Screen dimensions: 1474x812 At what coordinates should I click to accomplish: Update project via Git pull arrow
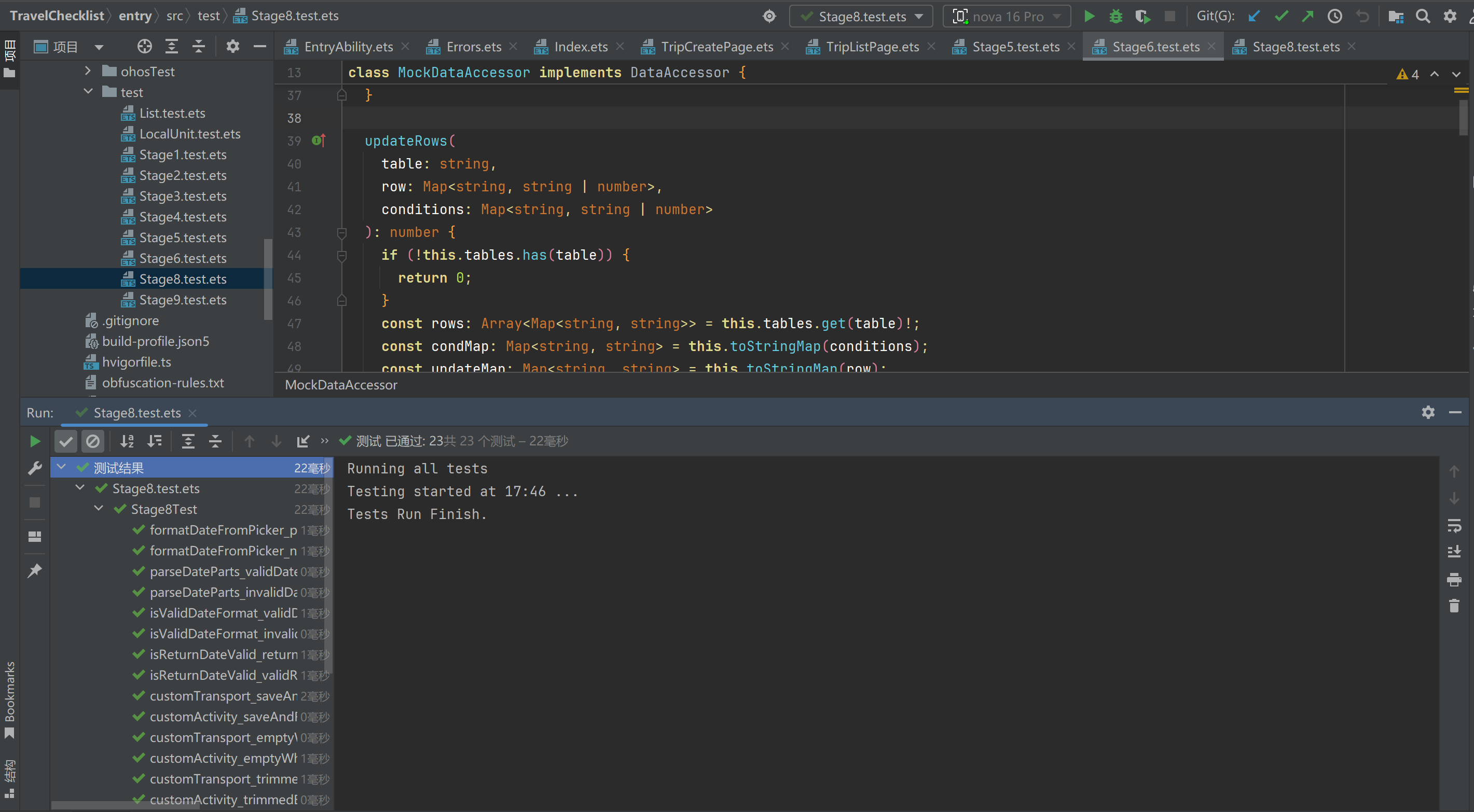click(1253, 16)
